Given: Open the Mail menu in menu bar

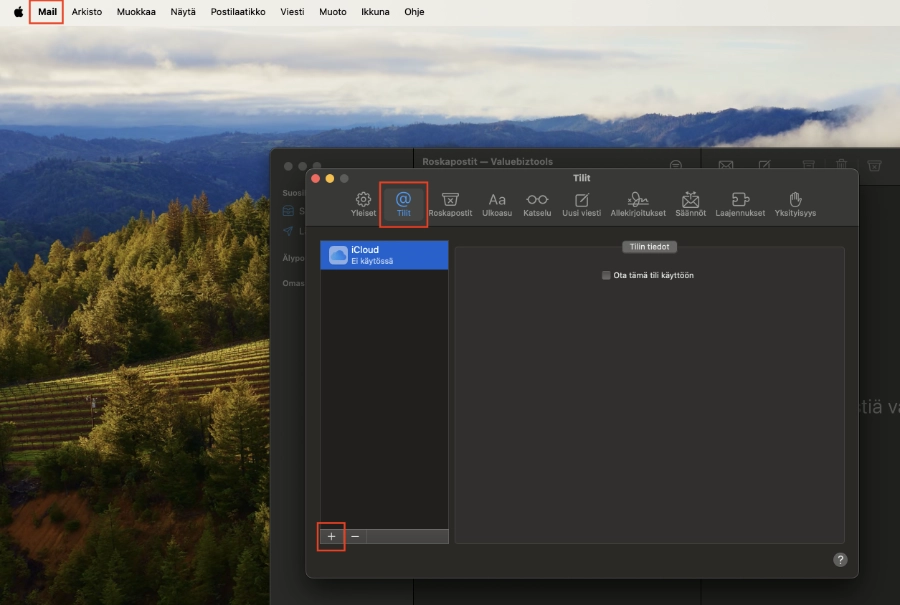Looking at the screenshot, I should click(x=47, y=11).
